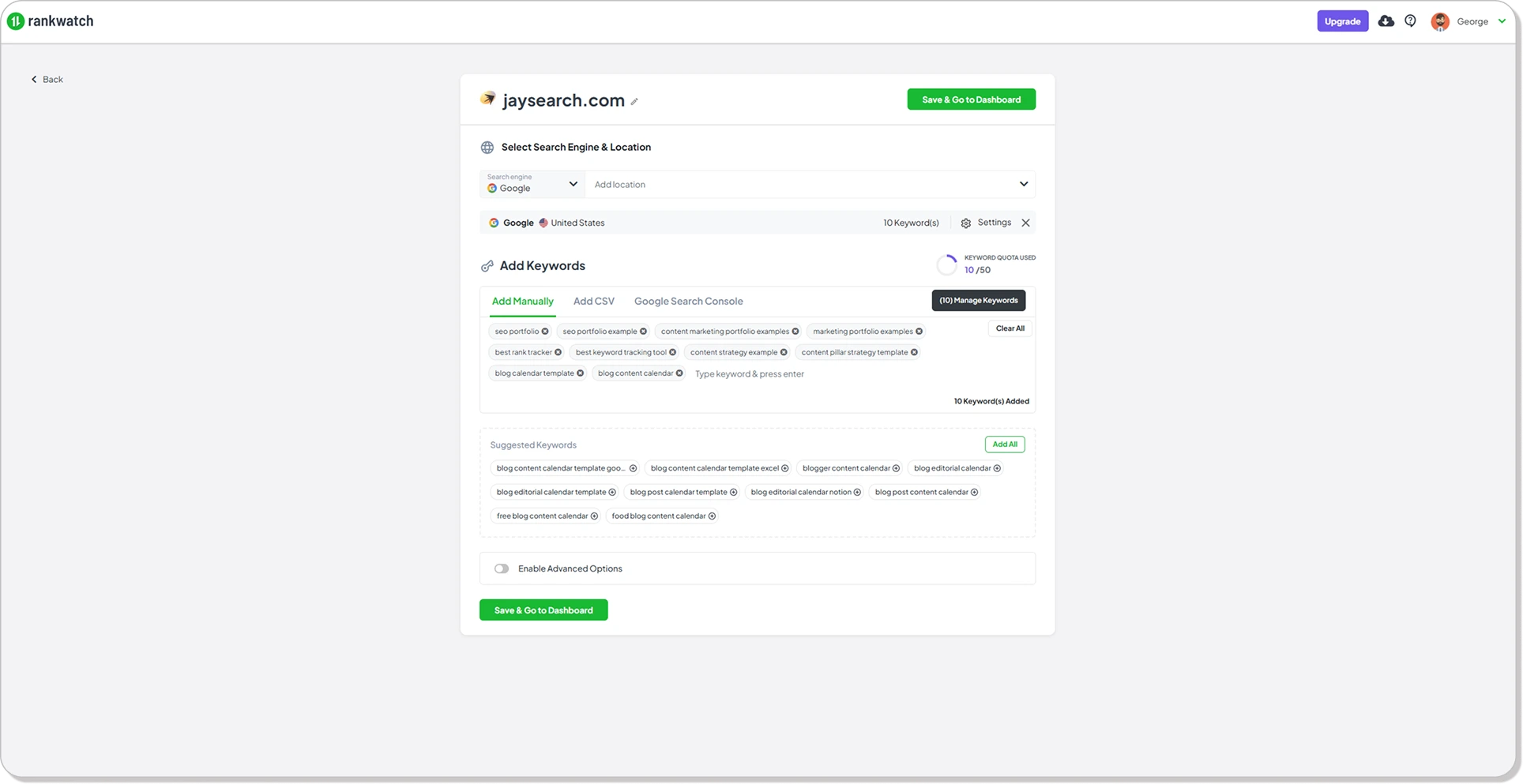Remove 'best rank tracker' keyword

pyautogui.click(x=558, y=352)
